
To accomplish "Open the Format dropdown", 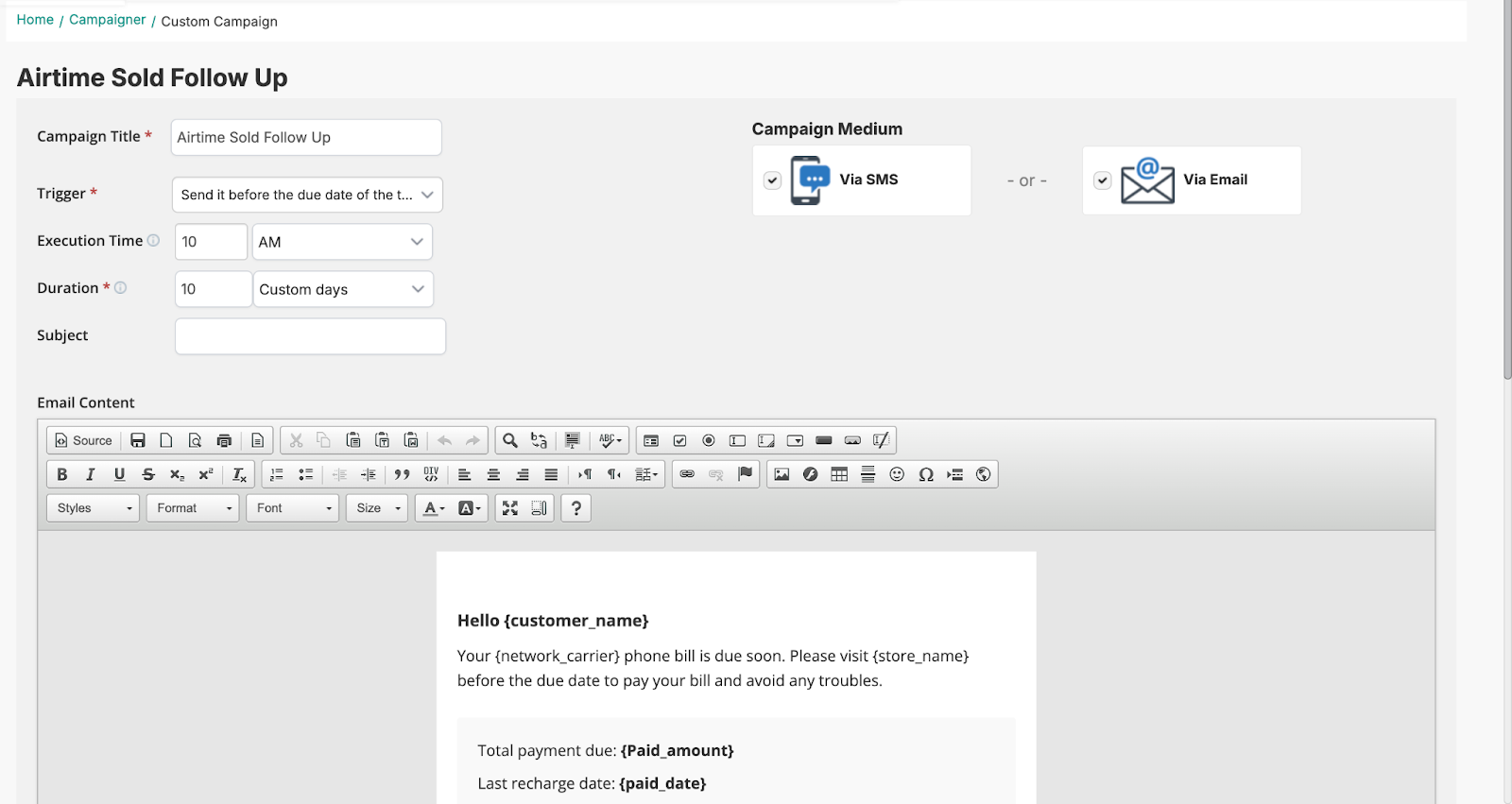I will coord(193,508).
